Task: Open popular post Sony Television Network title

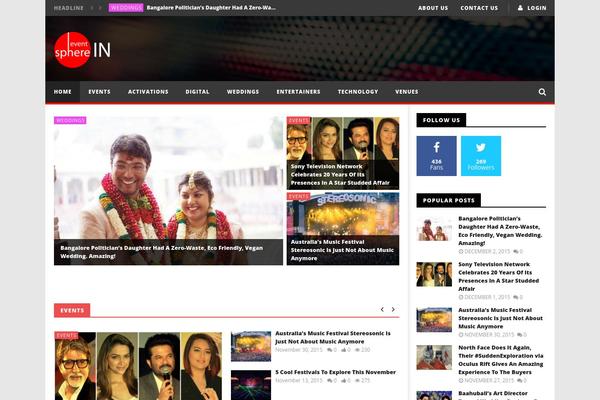Action: [x=498, y=276]
